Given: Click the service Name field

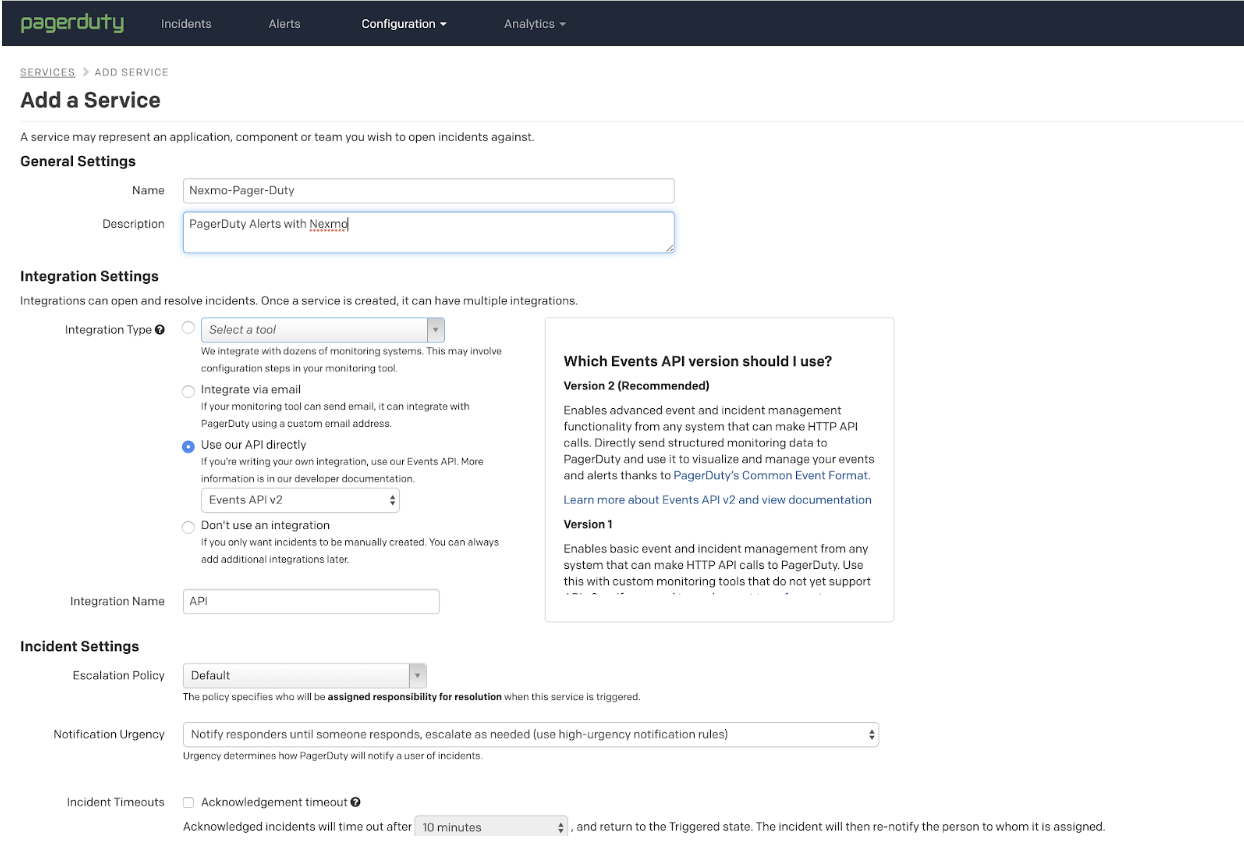Looking at the screenshot, I should point(428,190).
